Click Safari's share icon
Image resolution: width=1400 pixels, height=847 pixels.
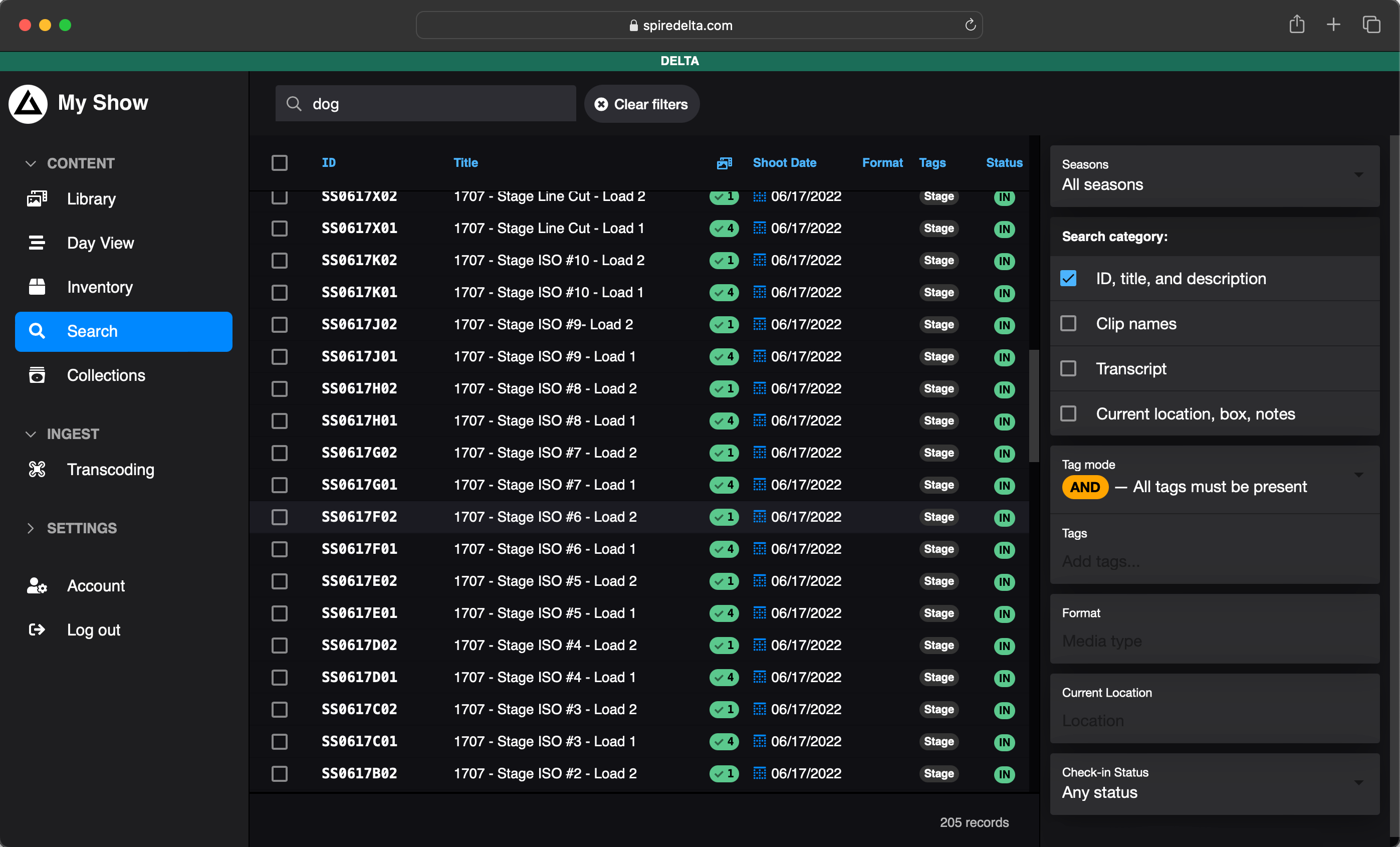coord(1297,25)
